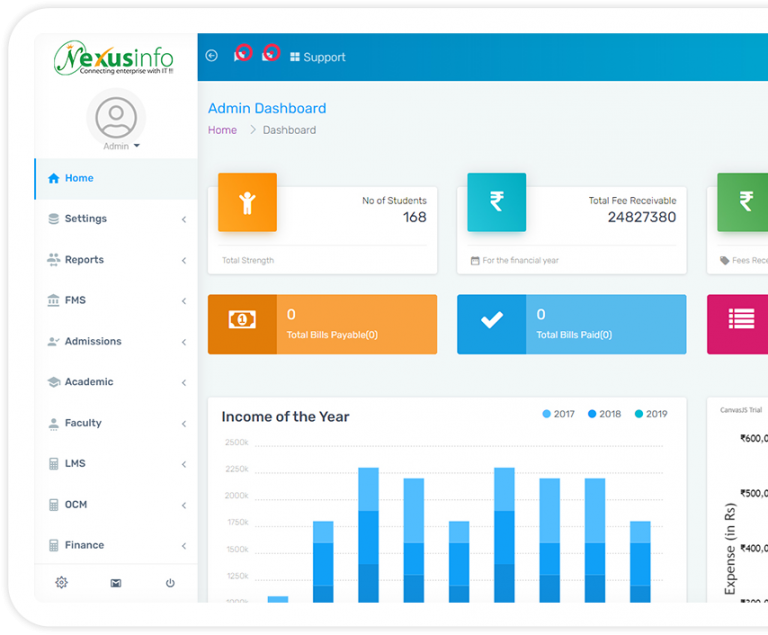Click the teal rupee icon tile

(x=497, y=202)
